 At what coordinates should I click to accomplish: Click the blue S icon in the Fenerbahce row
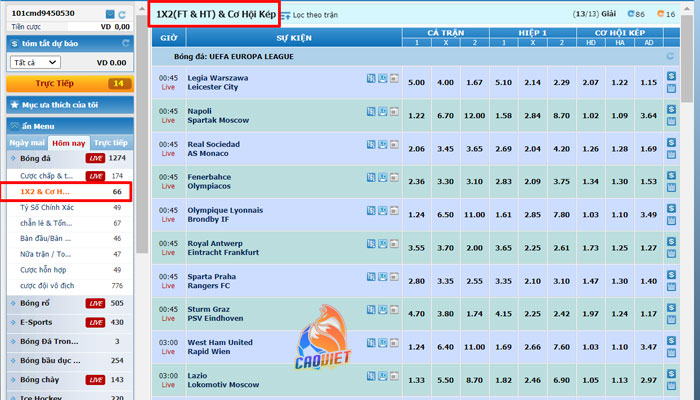coord(671,175)
